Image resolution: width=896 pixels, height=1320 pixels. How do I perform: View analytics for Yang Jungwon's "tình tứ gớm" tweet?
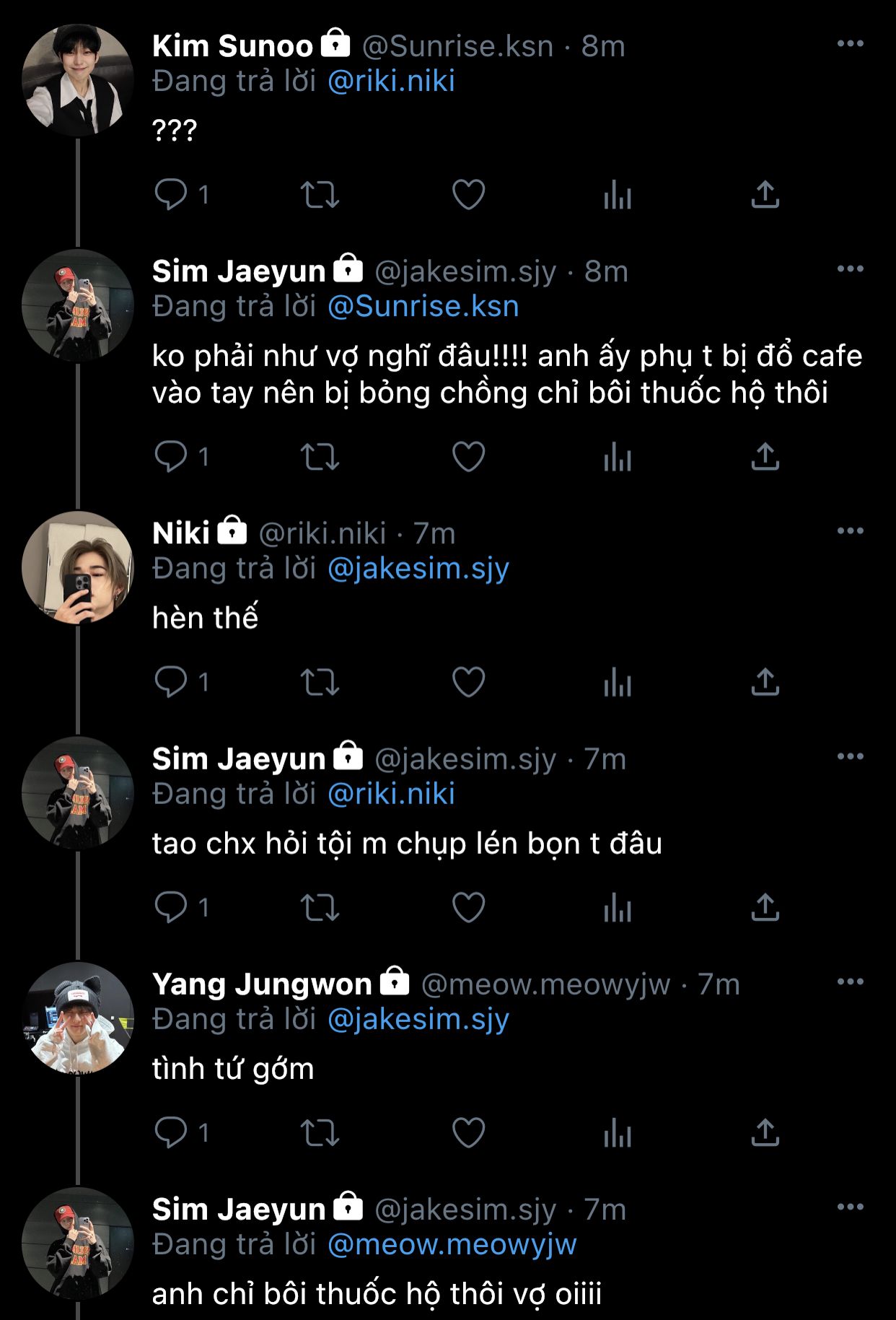click(x=617, y=1133)
